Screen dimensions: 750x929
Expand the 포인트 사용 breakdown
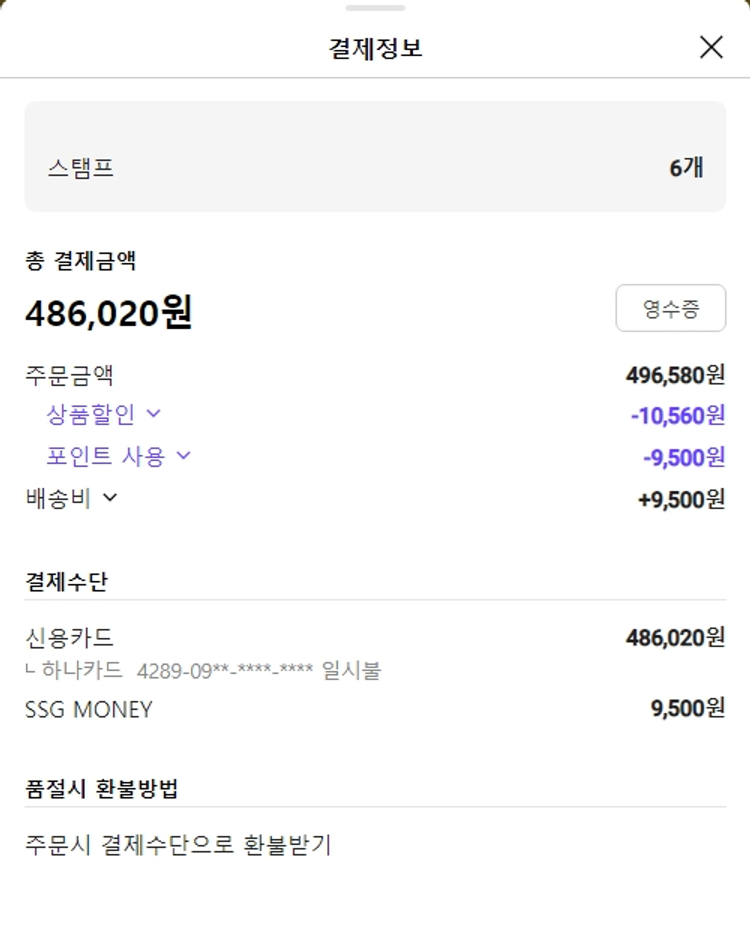click(x=118, y=456)
